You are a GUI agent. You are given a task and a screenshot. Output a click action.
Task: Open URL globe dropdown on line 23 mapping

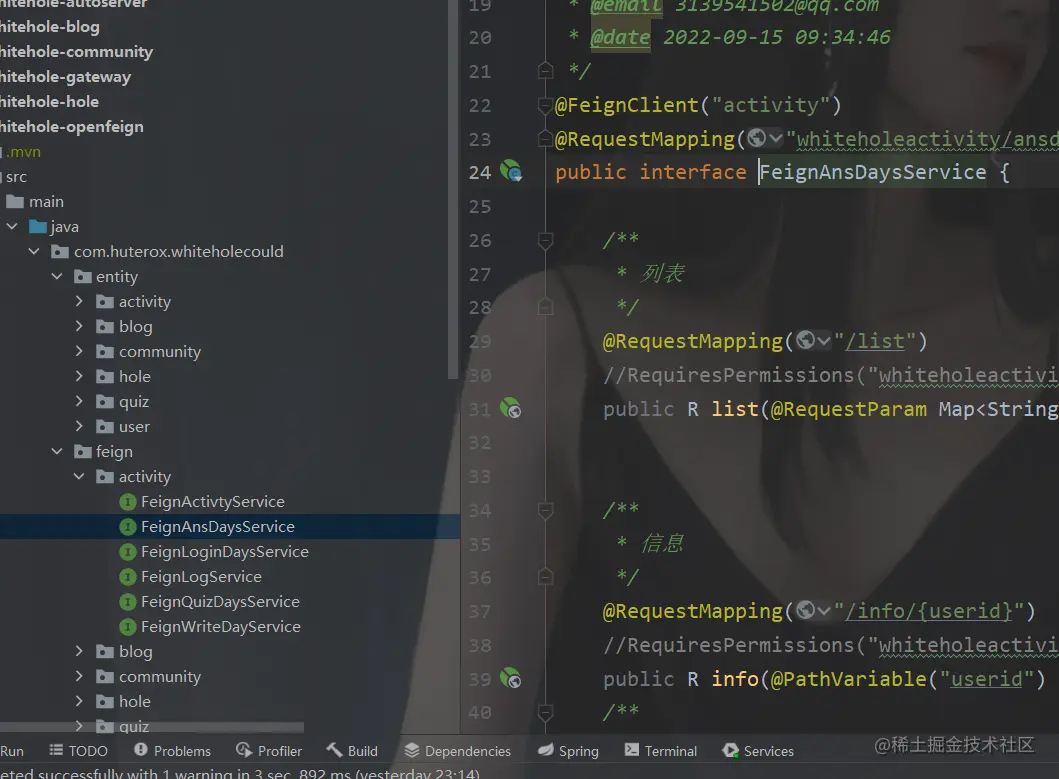click(765, 139)
